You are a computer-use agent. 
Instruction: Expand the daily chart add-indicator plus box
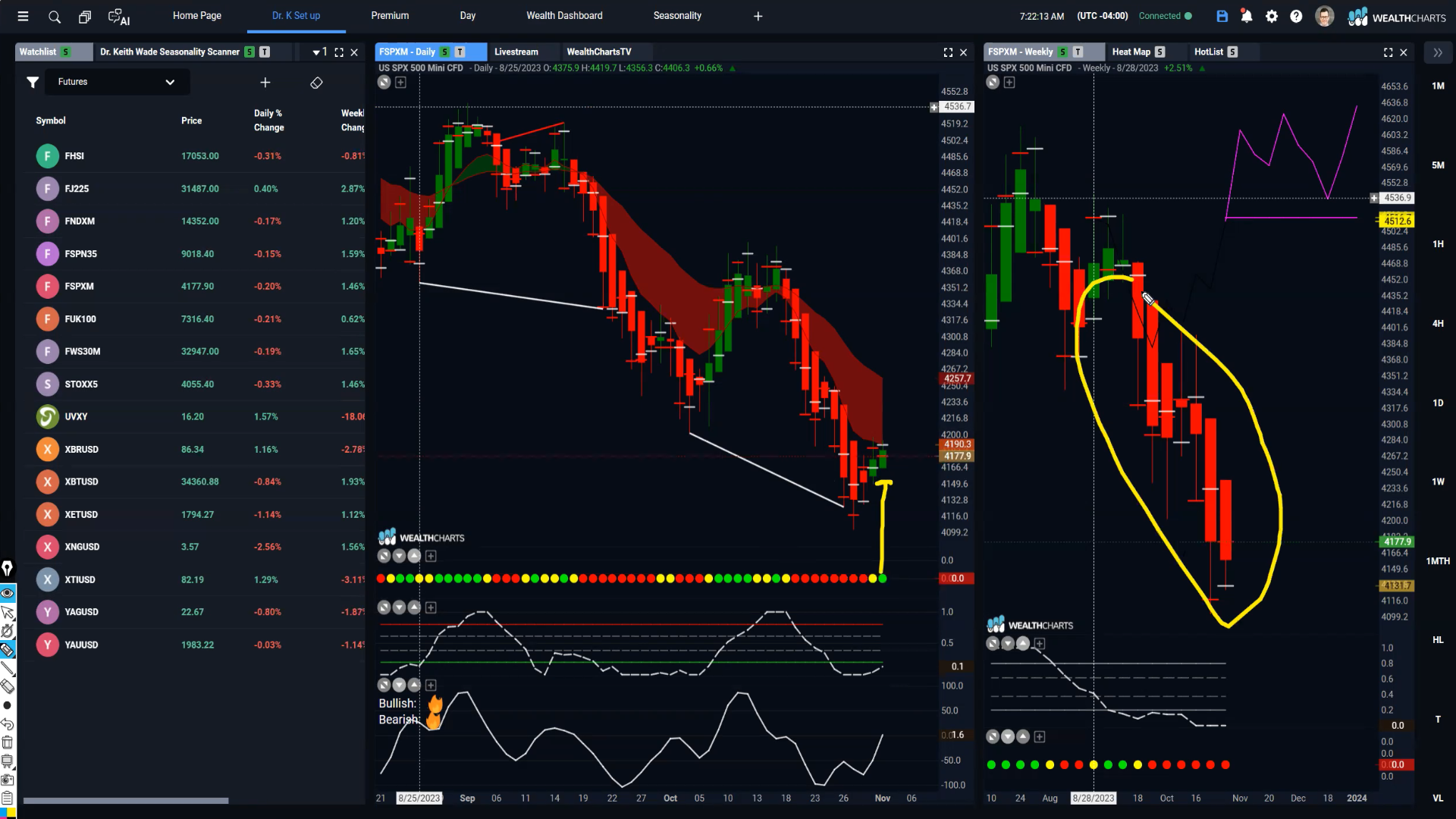point(401,82)
